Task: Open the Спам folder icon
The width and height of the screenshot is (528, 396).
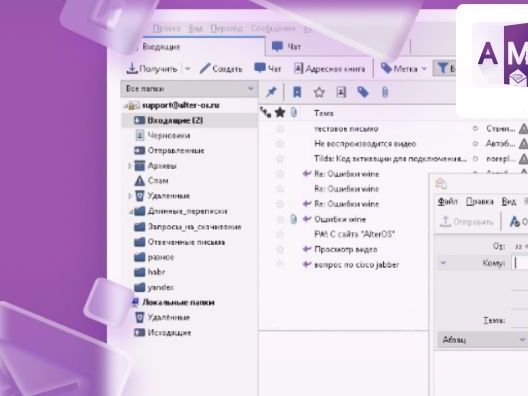Action: pos(139,181)
